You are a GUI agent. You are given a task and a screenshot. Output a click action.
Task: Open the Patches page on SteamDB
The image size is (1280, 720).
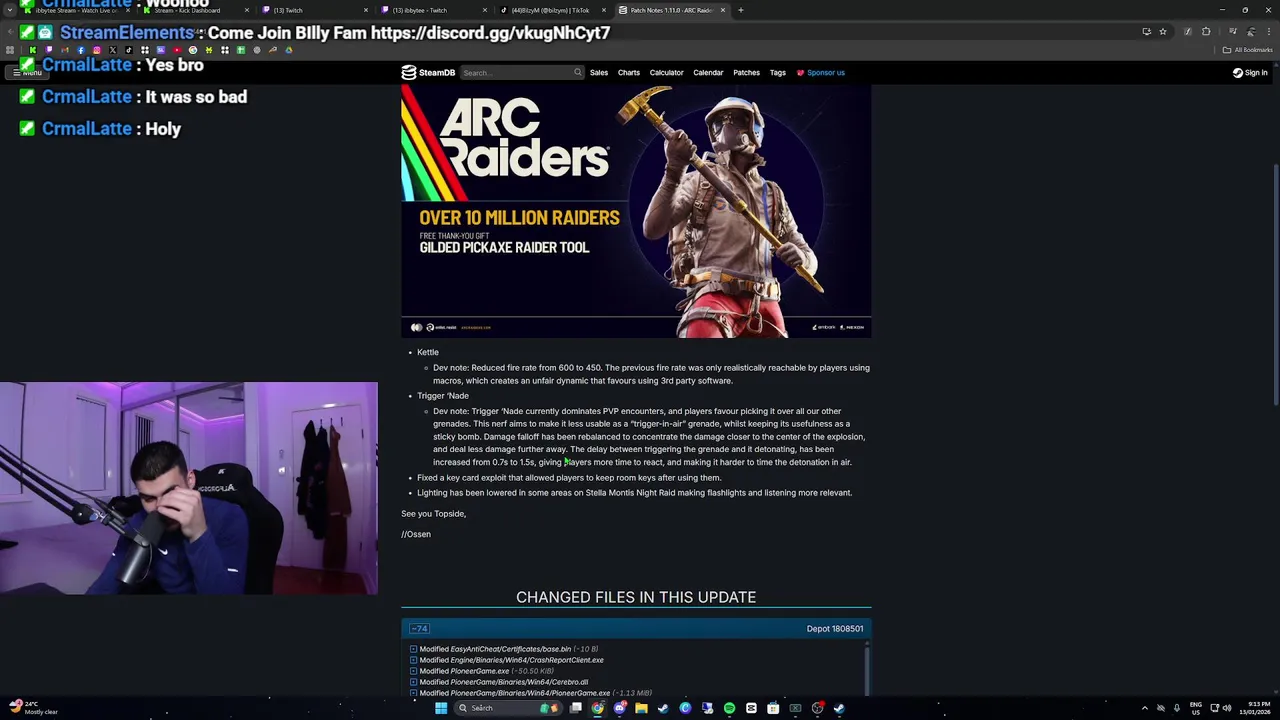point(746,72)
